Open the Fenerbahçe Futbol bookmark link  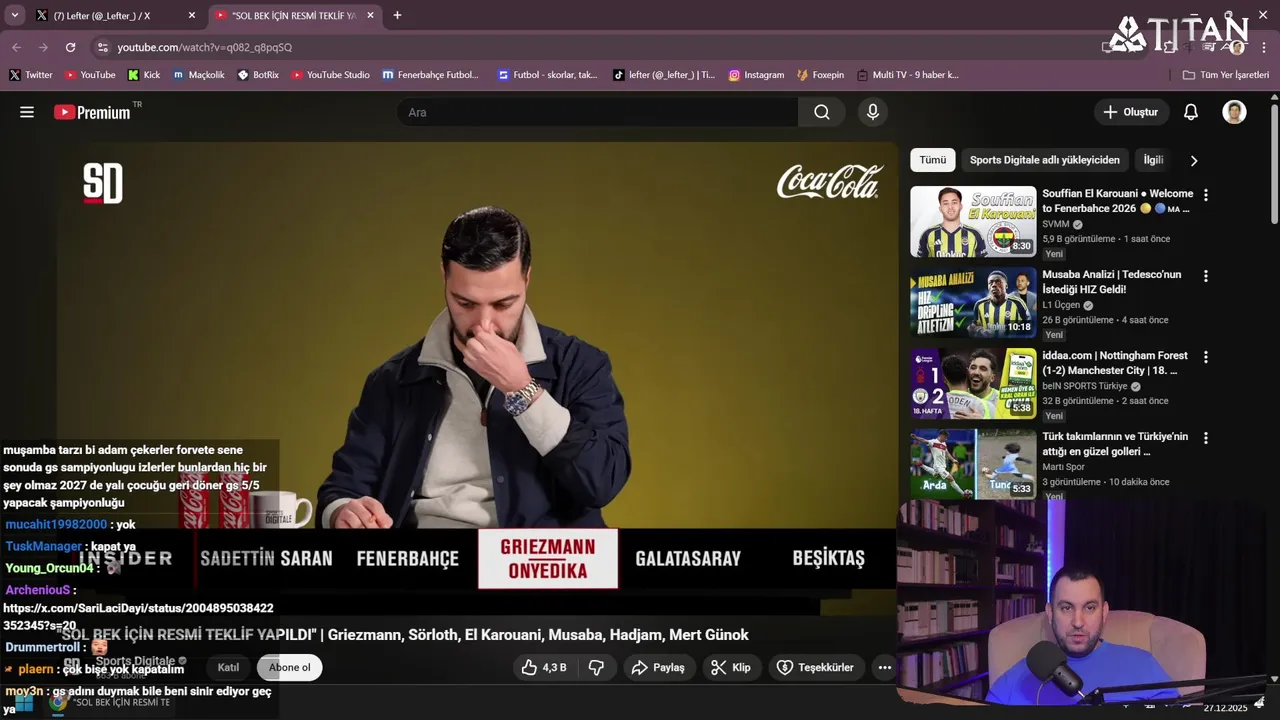coord(430,75)
